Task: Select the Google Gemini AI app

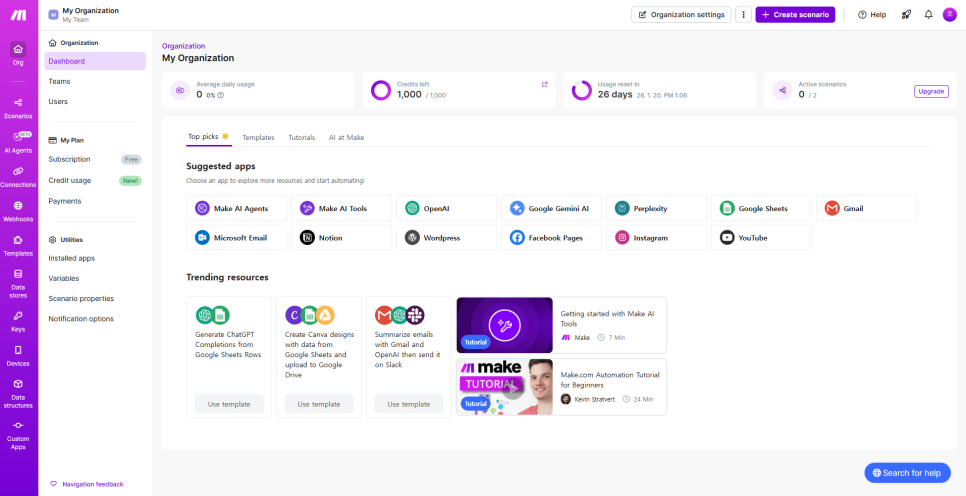Action: pyautogui.click(x=551, y=208)
